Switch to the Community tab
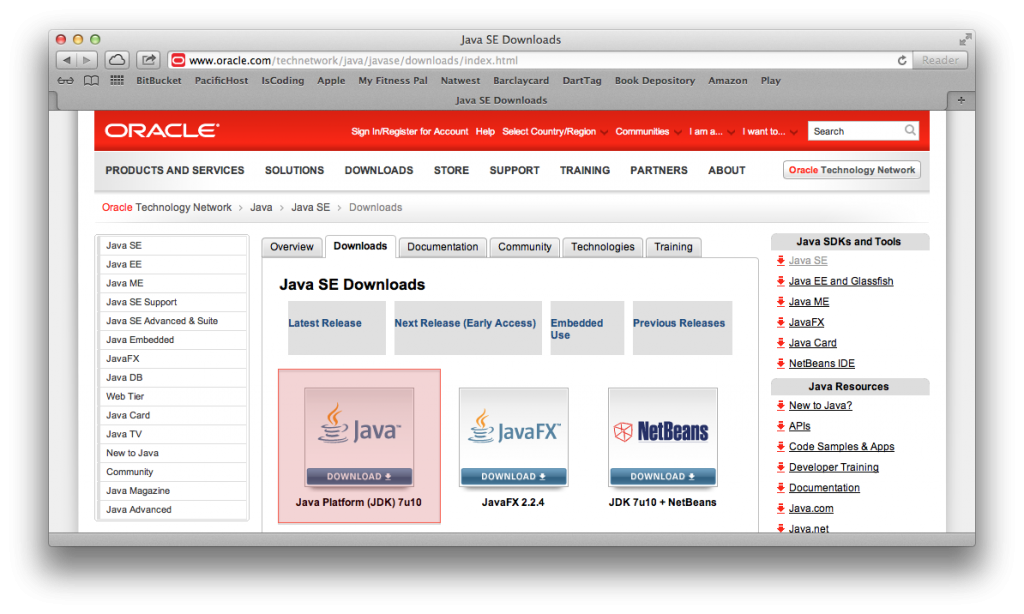The height and width of the screenshot is (614, 1024). tap(524, 247)
